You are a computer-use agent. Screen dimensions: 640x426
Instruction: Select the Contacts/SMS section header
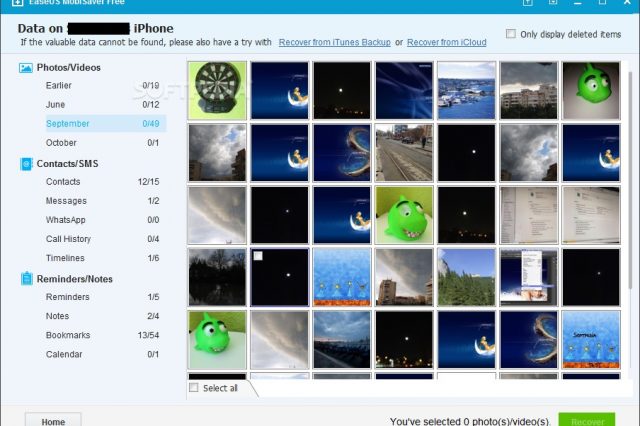coord(67,164)
